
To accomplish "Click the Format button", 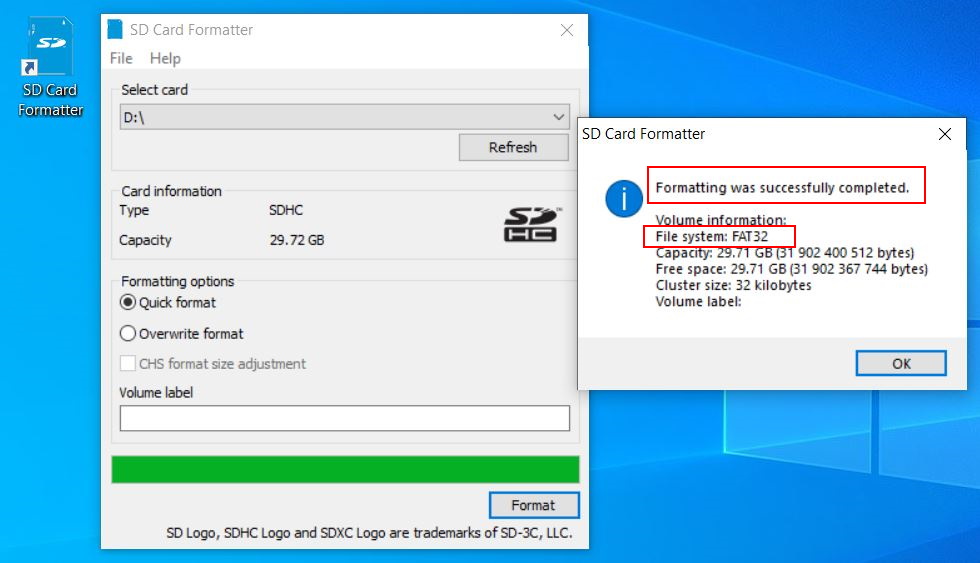I will tap(534, 506).
